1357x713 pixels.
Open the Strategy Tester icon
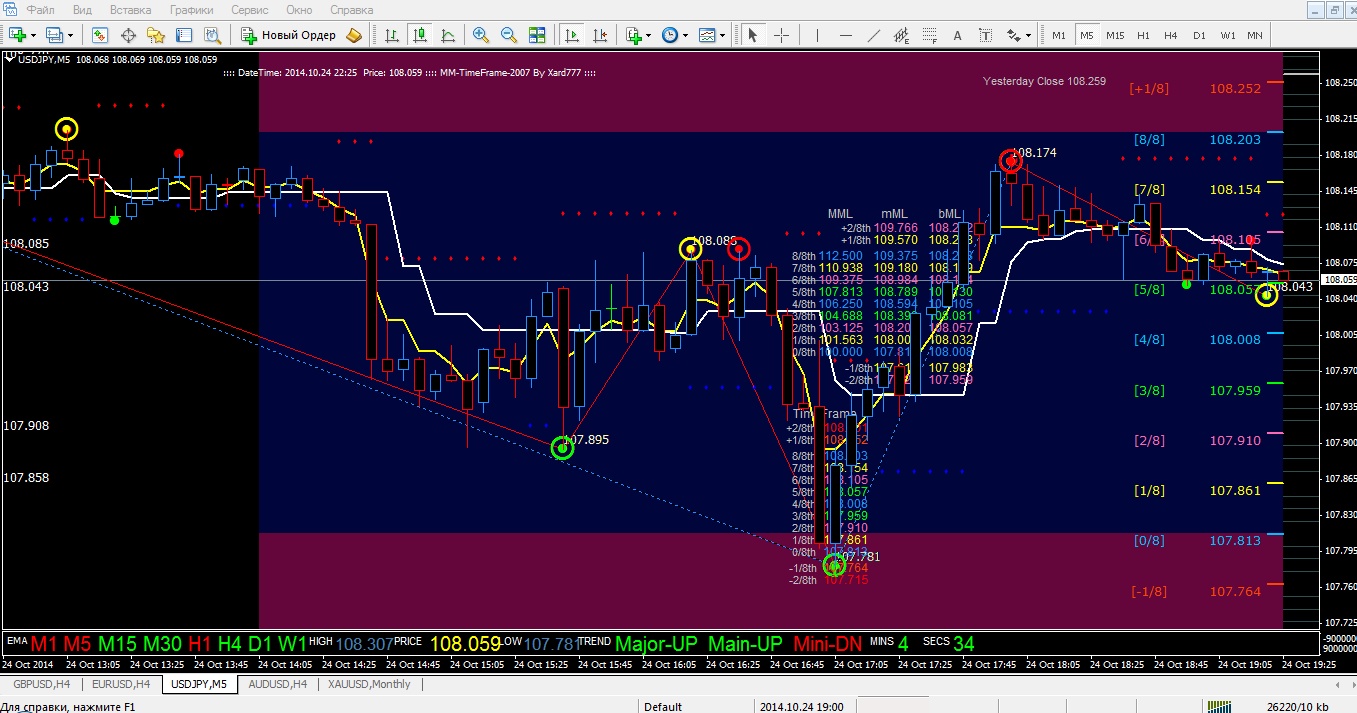(212, 35)
